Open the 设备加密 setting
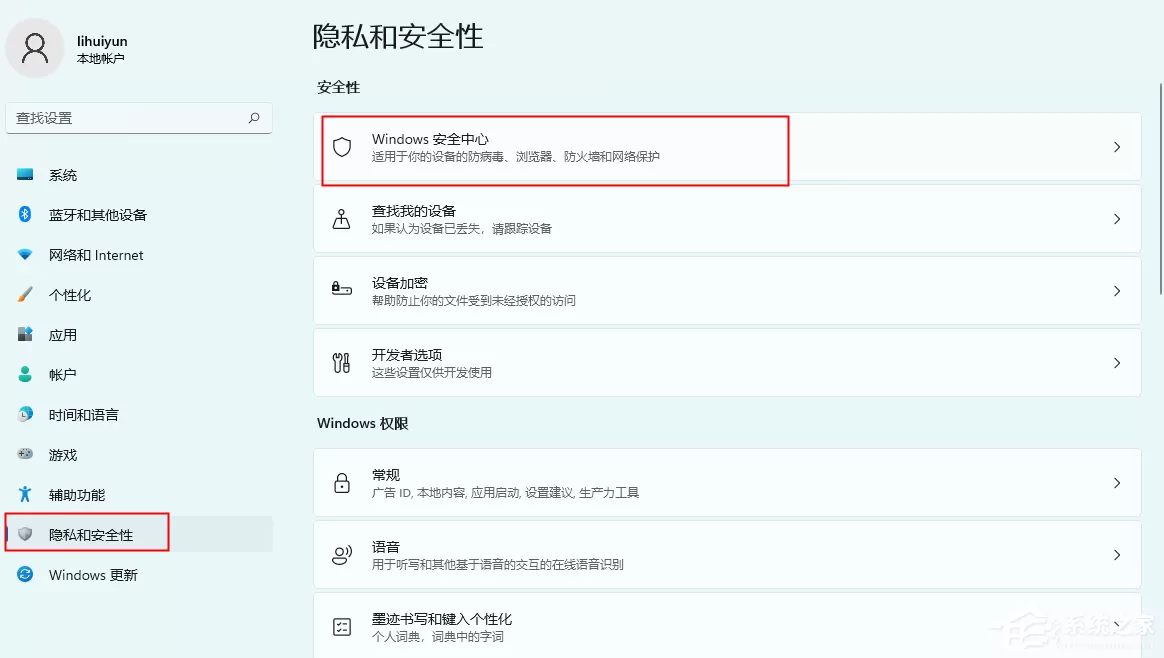Viewport: 1164px width, 658px height. pyautogui.click(x=727, y=291)
